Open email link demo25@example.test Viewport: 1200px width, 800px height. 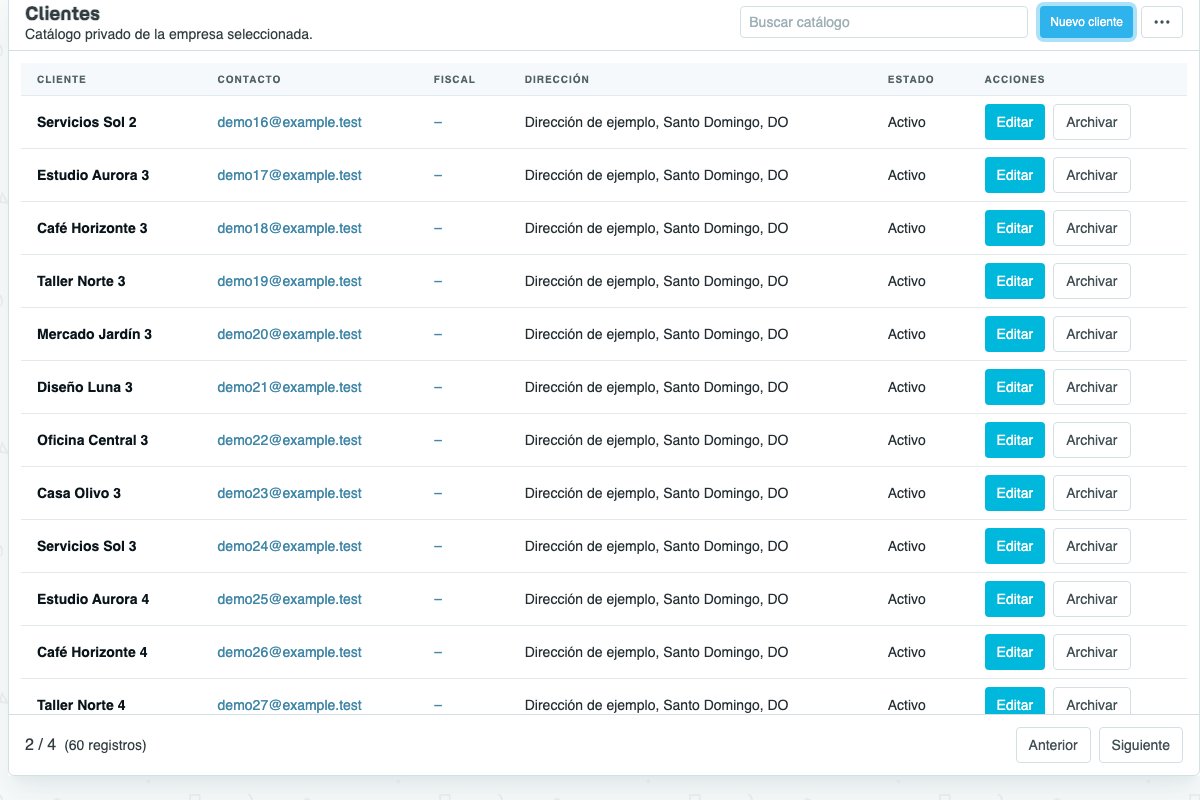click(290, 599)
